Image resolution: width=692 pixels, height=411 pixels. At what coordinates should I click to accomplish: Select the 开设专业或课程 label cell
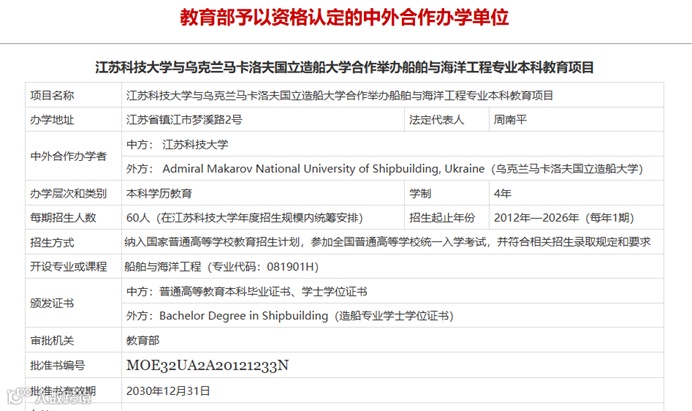(73, 267)
